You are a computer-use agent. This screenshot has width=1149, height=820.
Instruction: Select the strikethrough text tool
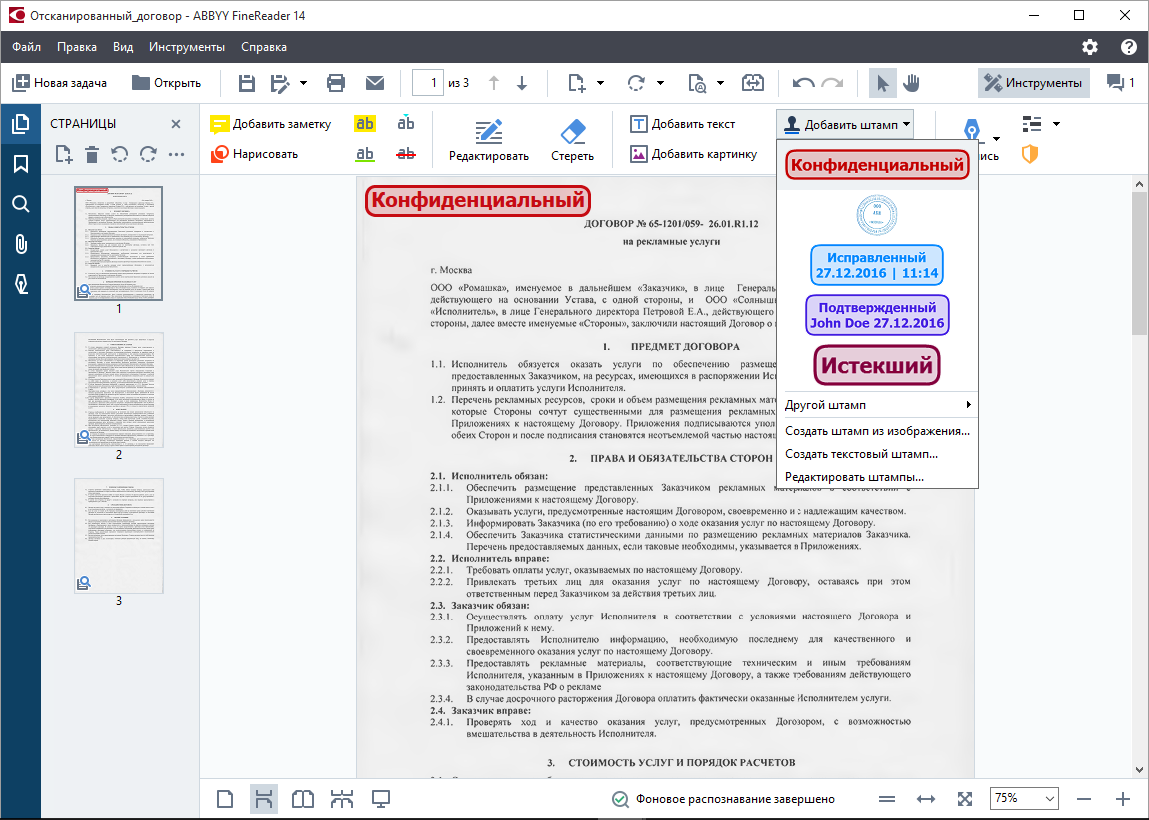click(x=405, y=154)
